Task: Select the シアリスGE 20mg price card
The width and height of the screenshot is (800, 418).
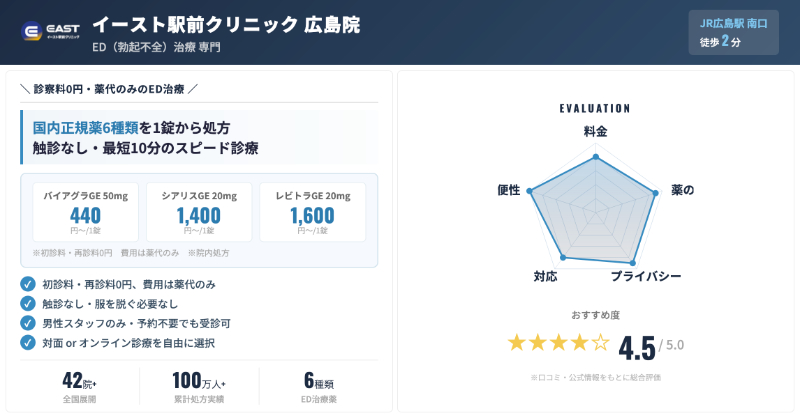Action: point(199,212)
